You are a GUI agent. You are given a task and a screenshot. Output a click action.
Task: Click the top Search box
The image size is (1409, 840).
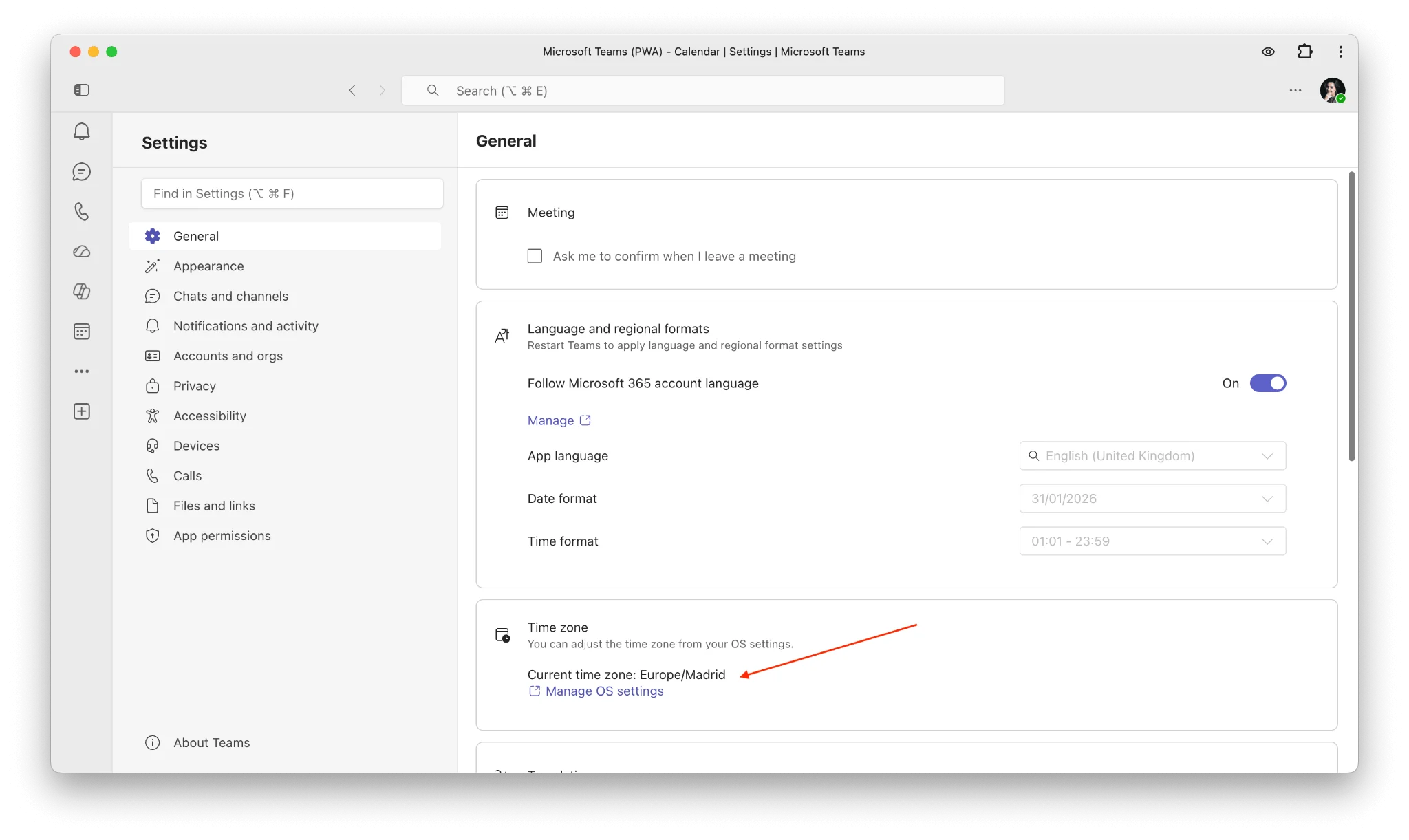[703, 90]
